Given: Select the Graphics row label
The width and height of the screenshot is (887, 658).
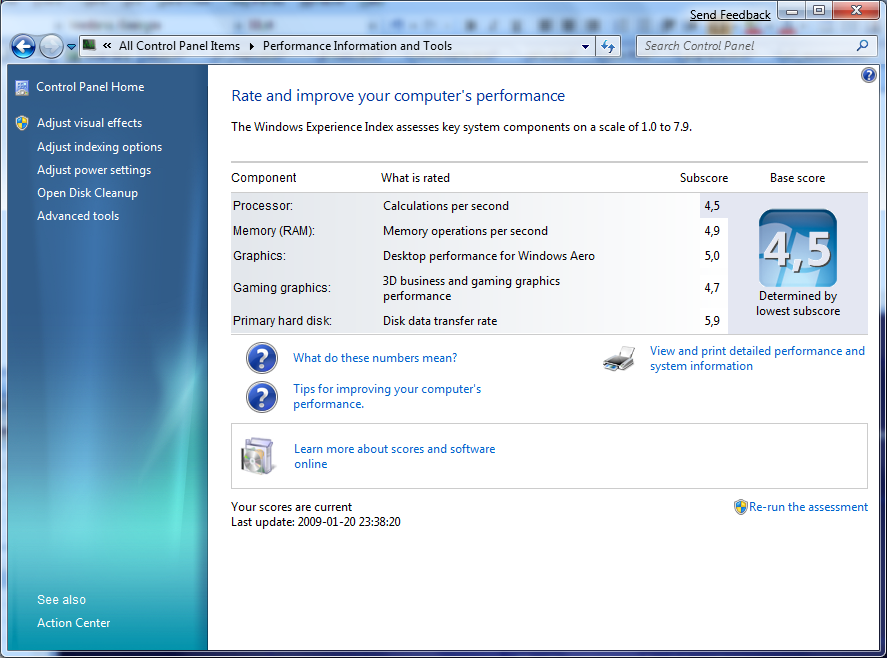Looking at the screenshot, I should pos(259,256).
